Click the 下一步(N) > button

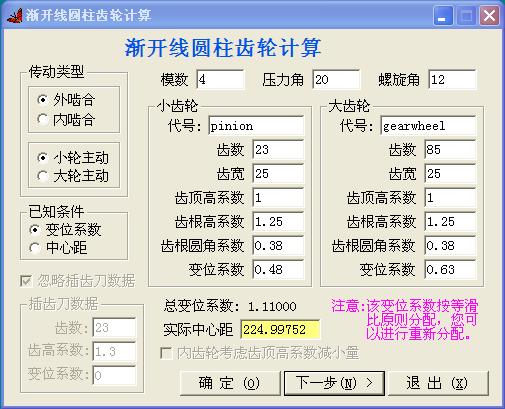click(x=334, y=383)
